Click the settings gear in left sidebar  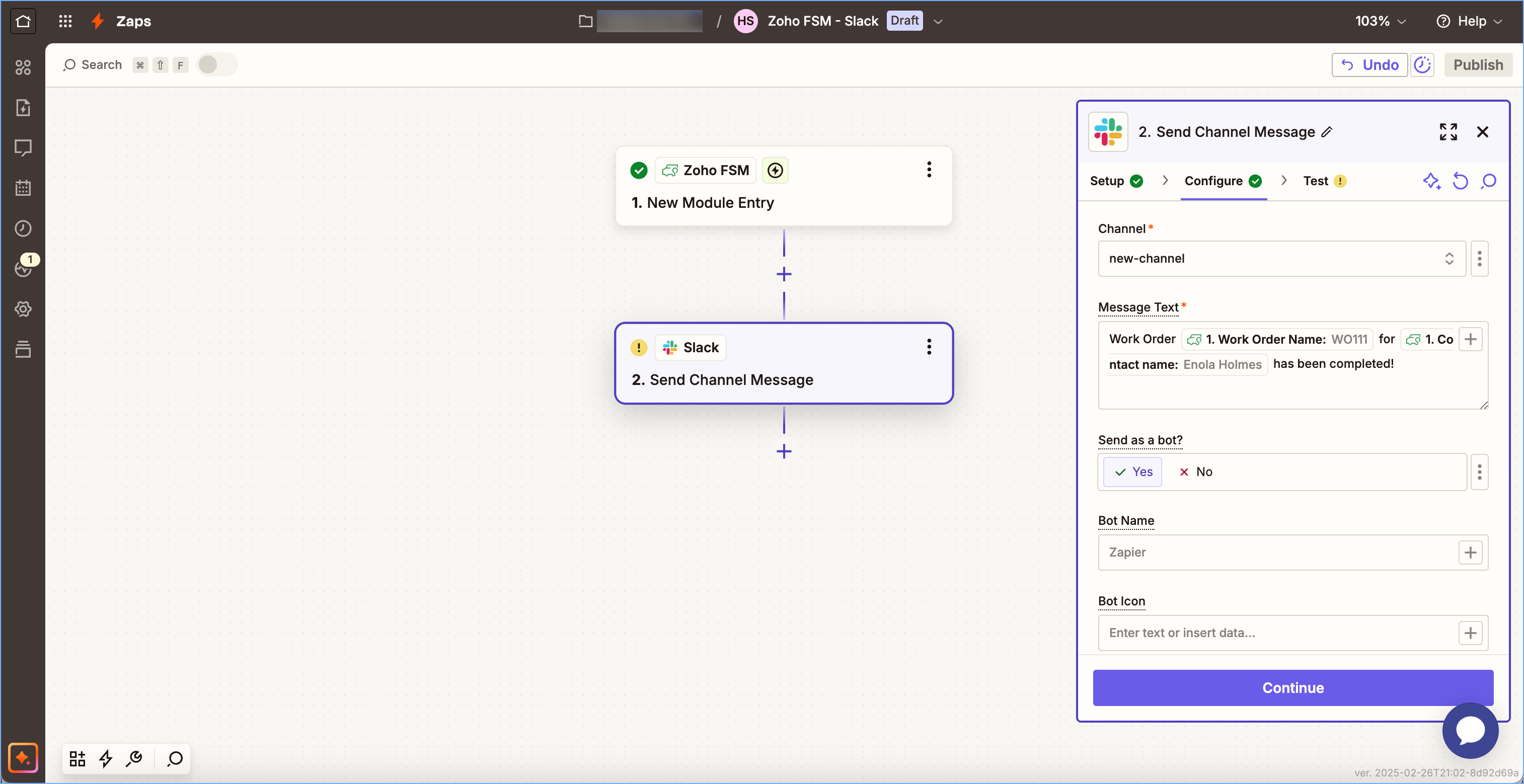(23, 309)
